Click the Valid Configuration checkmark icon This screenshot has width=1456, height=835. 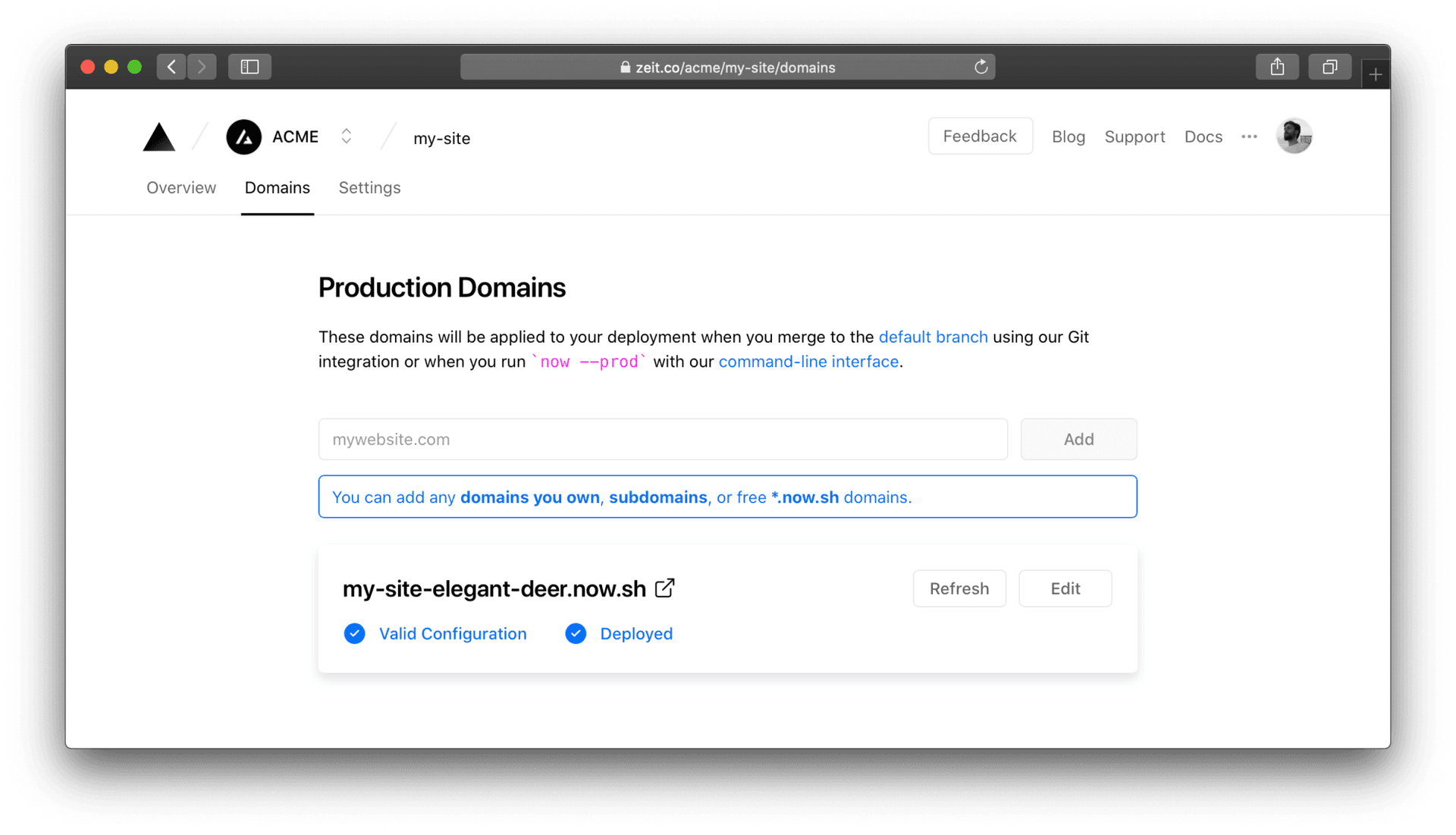(x=354, y=633)
